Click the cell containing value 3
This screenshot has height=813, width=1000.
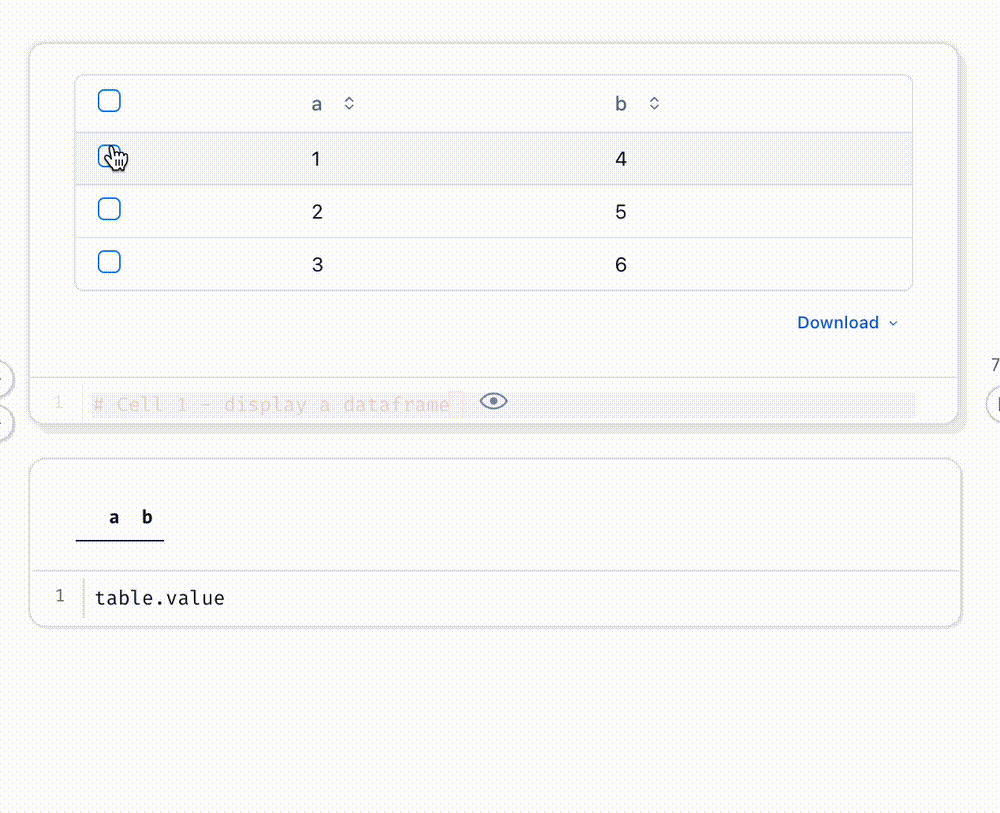pyautogui.click(x=317, y=265)
